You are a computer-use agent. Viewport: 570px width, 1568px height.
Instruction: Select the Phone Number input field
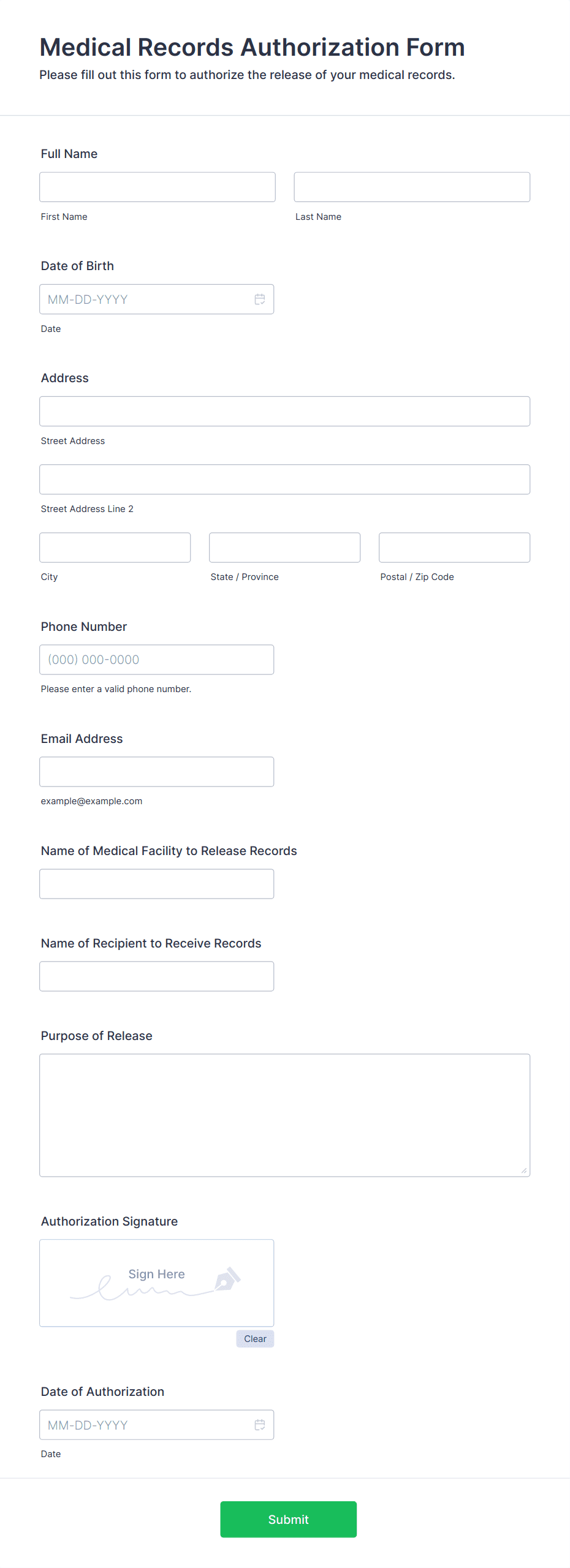[x=156, y=660]
